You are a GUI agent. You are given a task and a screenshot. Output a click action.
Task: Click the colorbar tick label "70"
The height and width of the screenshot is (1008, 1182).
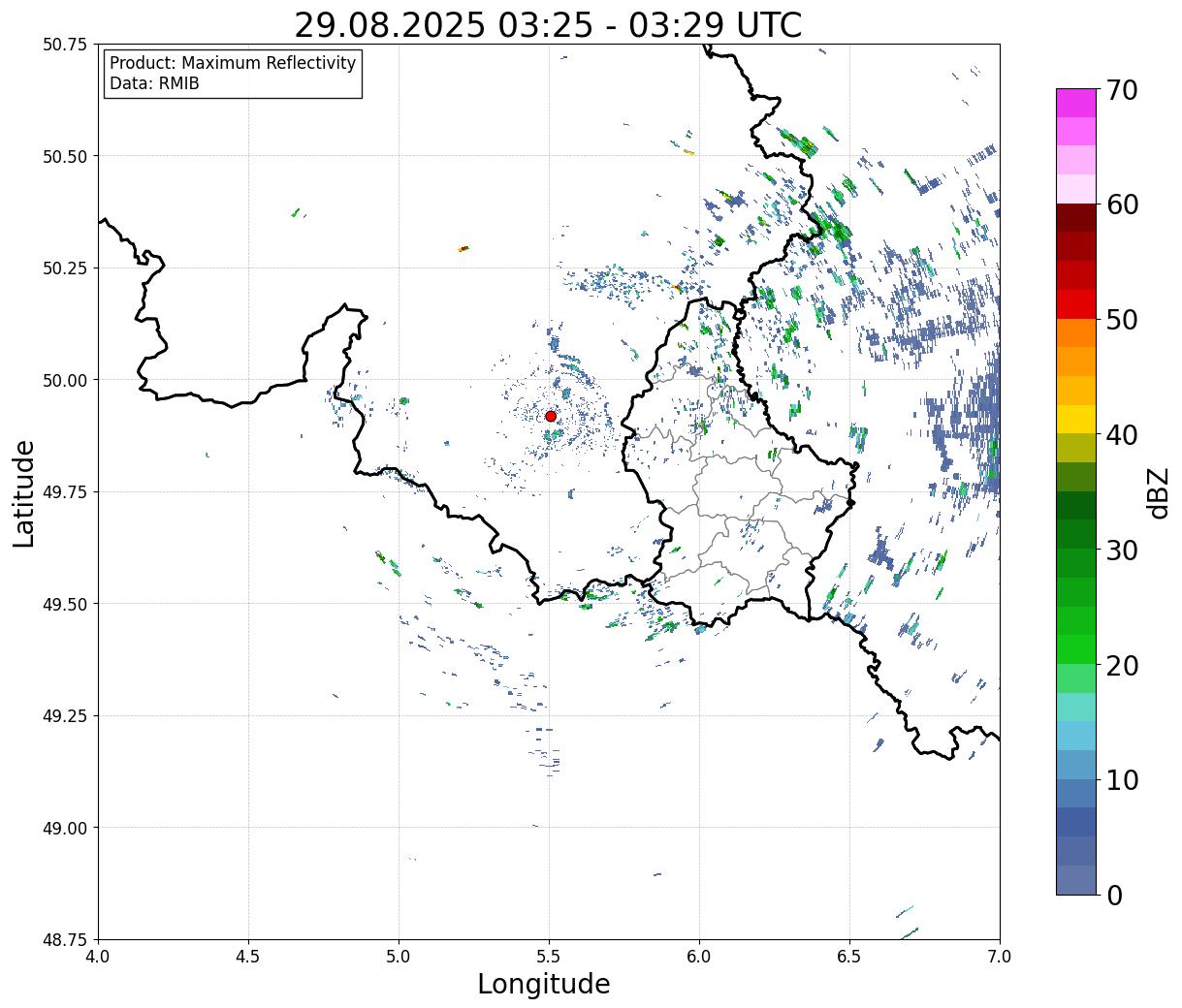tap(1122, 90)
